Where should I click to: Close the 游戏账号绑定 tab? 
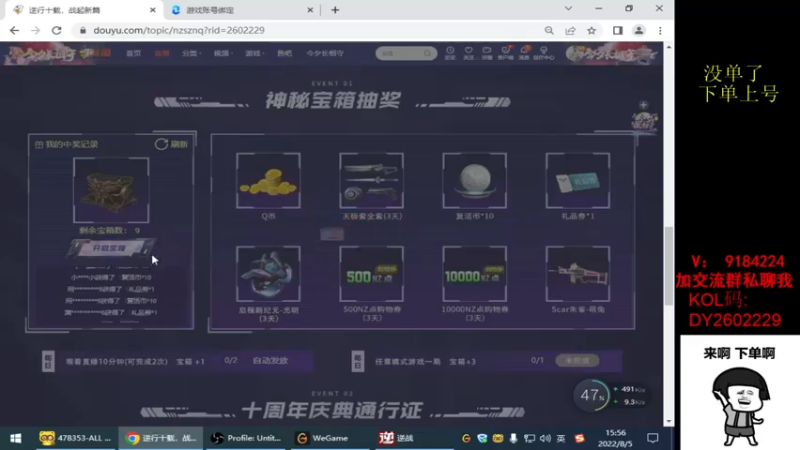pos(310,10)
